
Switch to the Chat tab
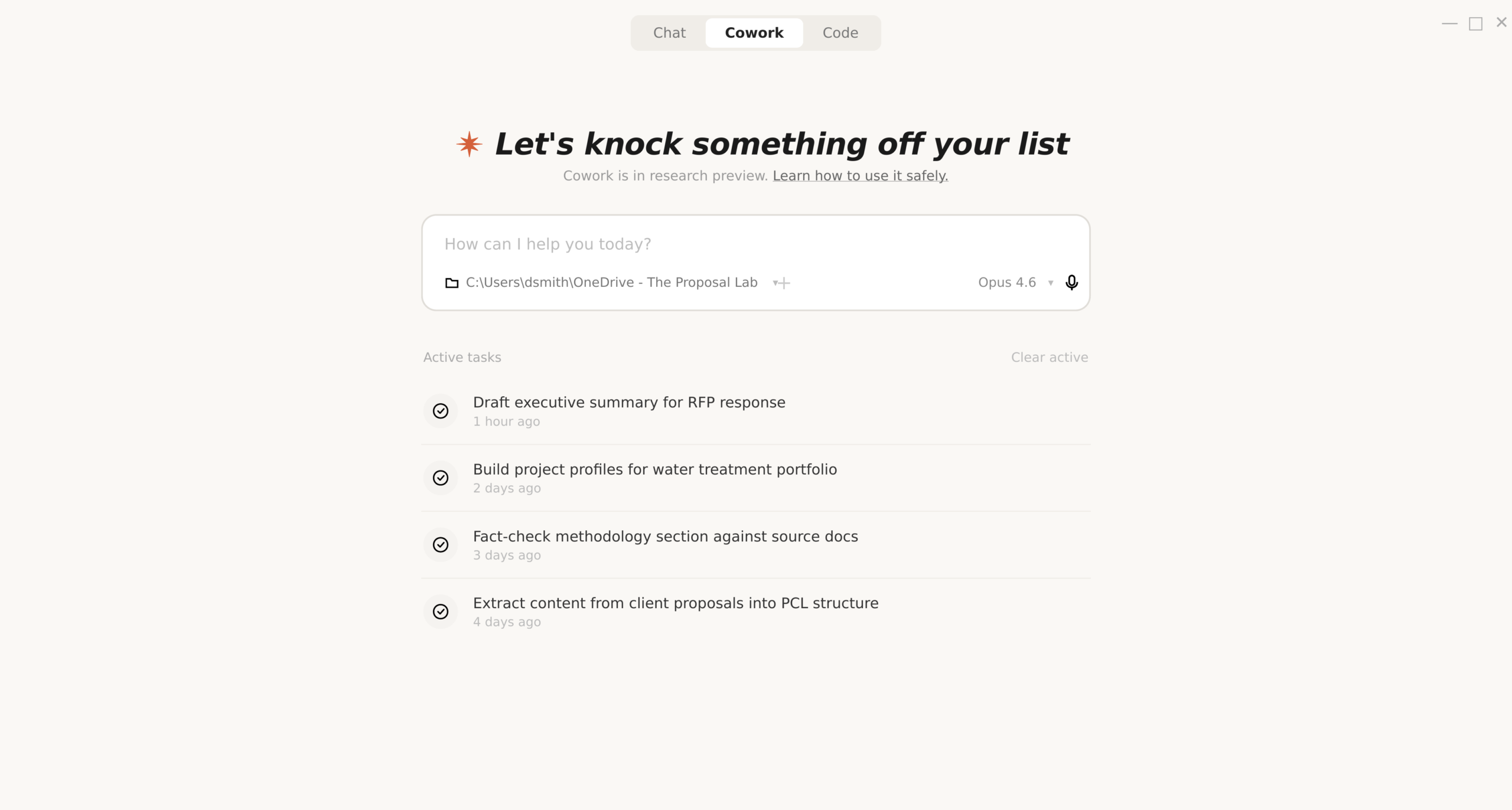(x=669, y=33)
